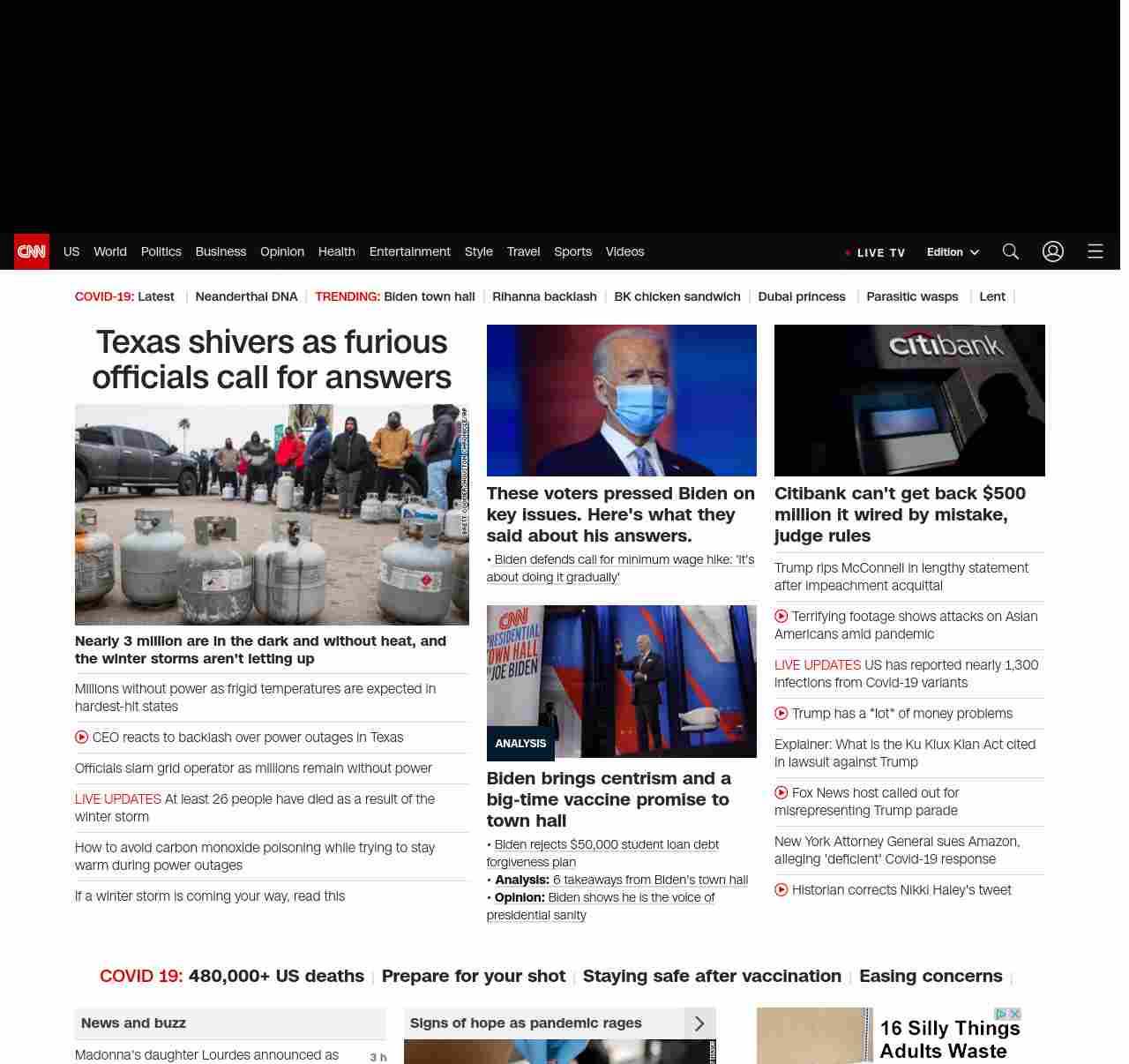Click the user account profile icon
The width and height of the screenshot is (1129, 1064).
pyautogui.click(x=1053, y=251)
